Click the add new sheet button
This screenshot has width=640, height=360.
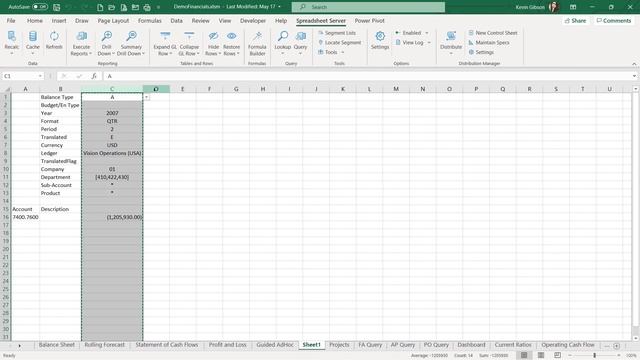click(x=616, y=346)
